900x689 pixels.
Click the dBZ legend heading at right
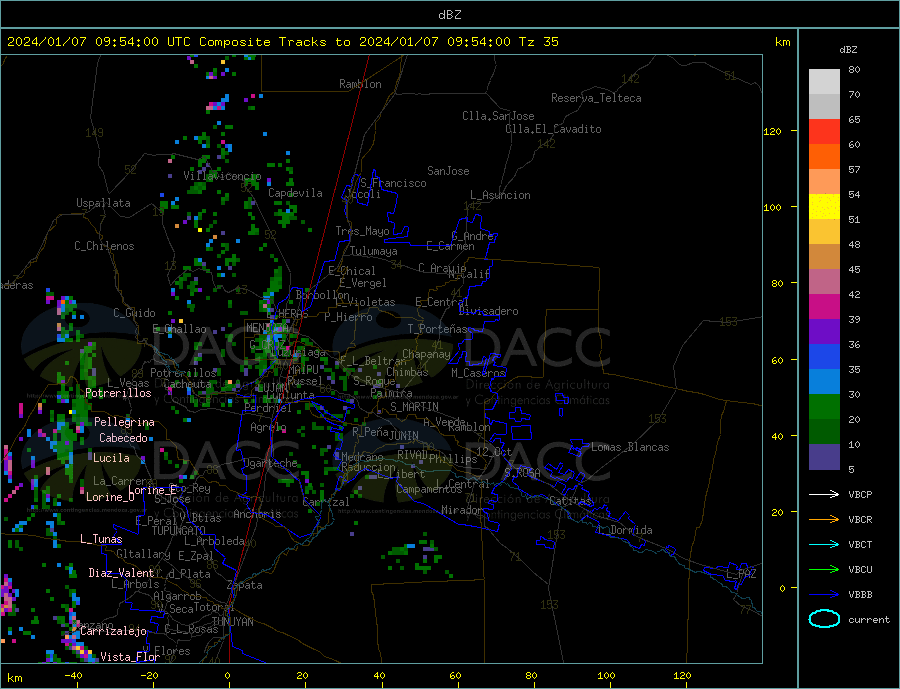click(x=848, y=50)
